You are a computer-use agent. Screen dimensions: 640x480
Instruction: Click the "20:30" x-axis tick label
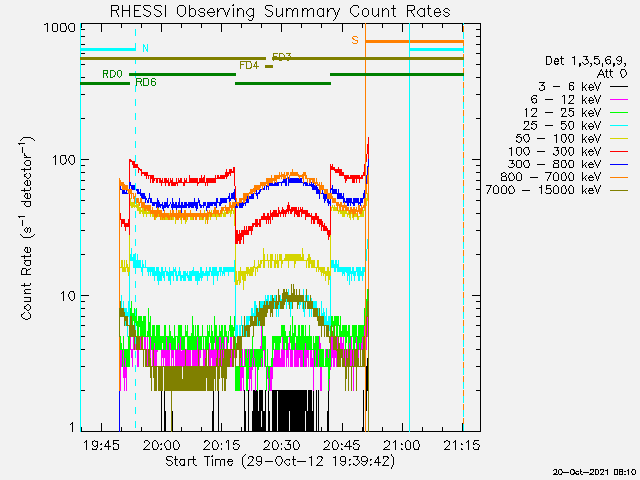(282, 445)
